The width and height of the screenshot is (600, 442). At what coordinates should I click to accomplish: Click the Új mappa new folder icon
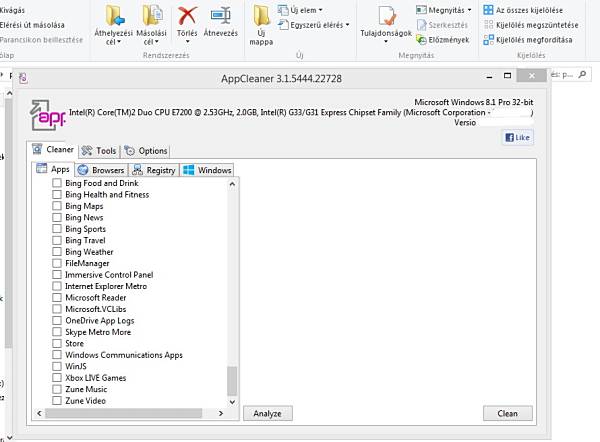click(261, 16)
